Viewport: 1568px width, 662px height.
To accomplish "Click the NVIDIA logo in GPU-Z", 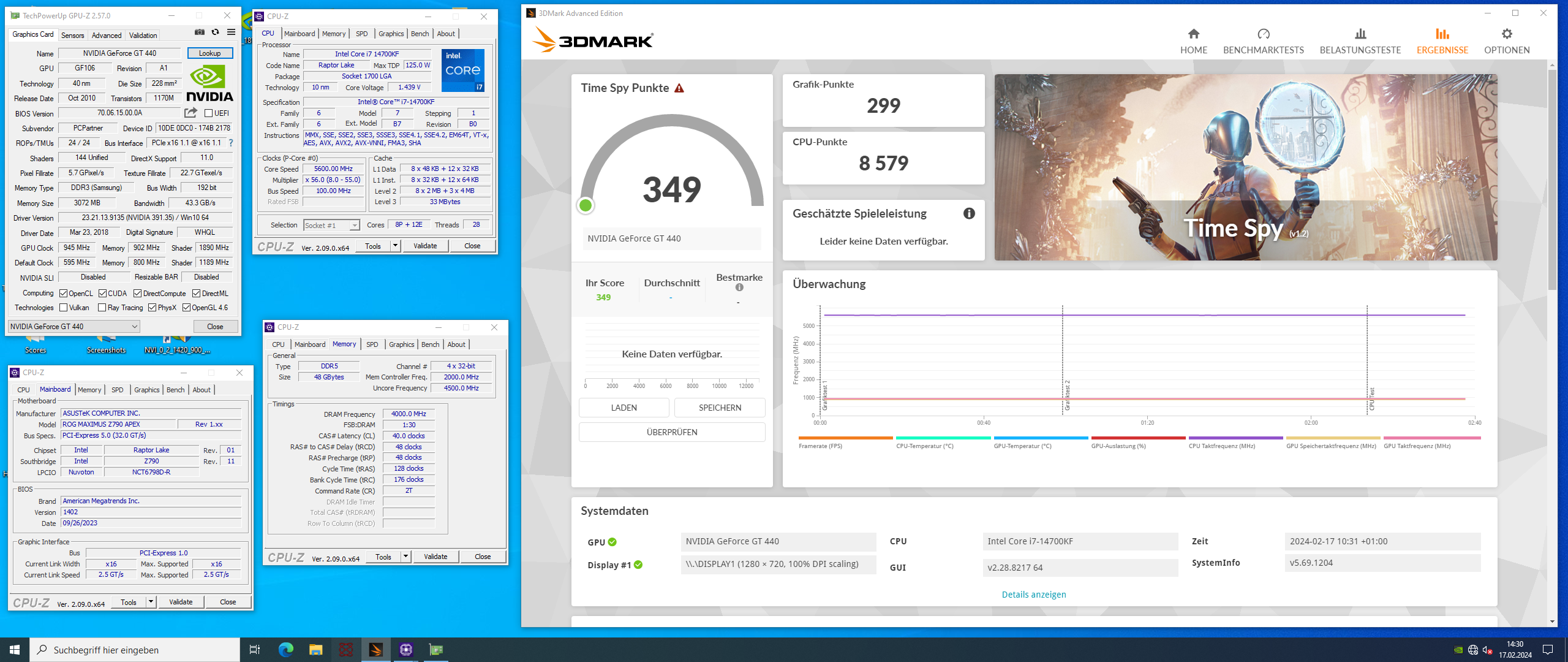I will click(x=209, y=84).
